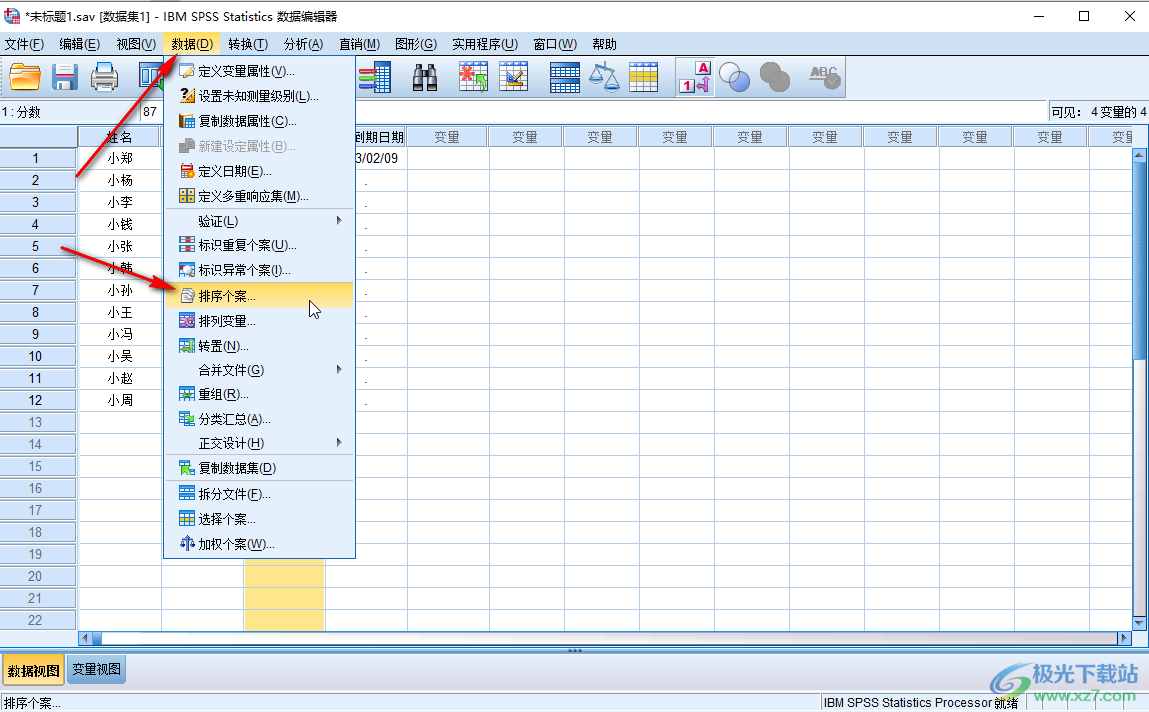The width and height of the screenshot is (1149, 712).
Task: Click the Variables toolbar icon next to binoculars
Action: [x=374, y=77]
